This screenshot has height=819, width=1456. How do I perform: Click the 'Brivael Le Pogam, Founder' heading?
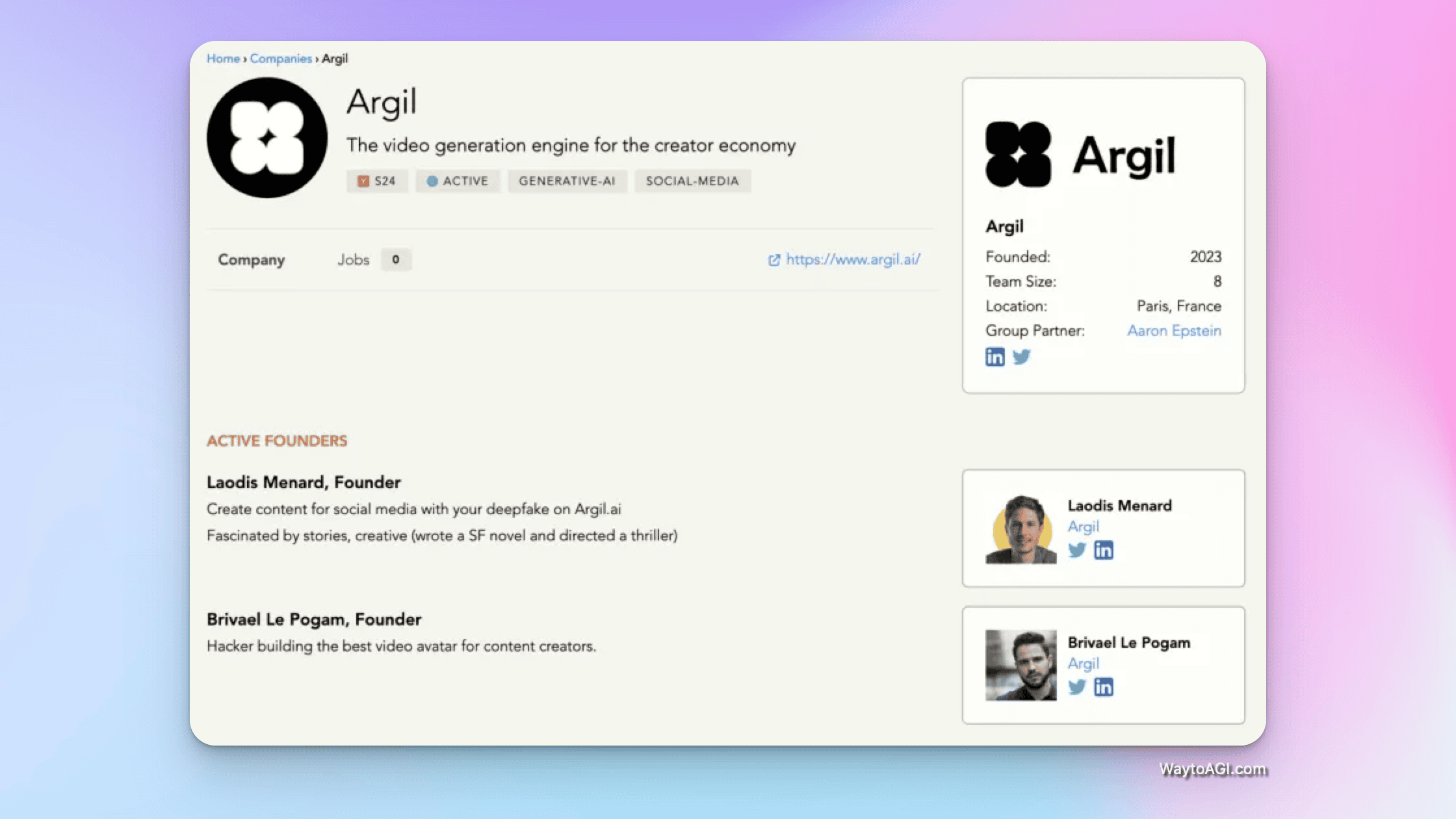314,619
